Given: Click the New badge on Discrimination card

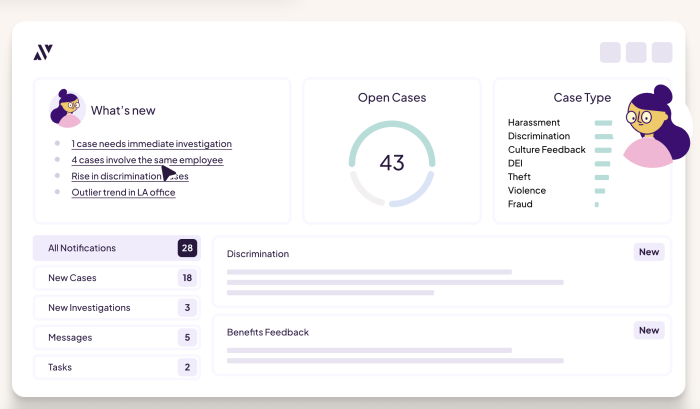Looking at the screenshot, I should coord(649,252).
